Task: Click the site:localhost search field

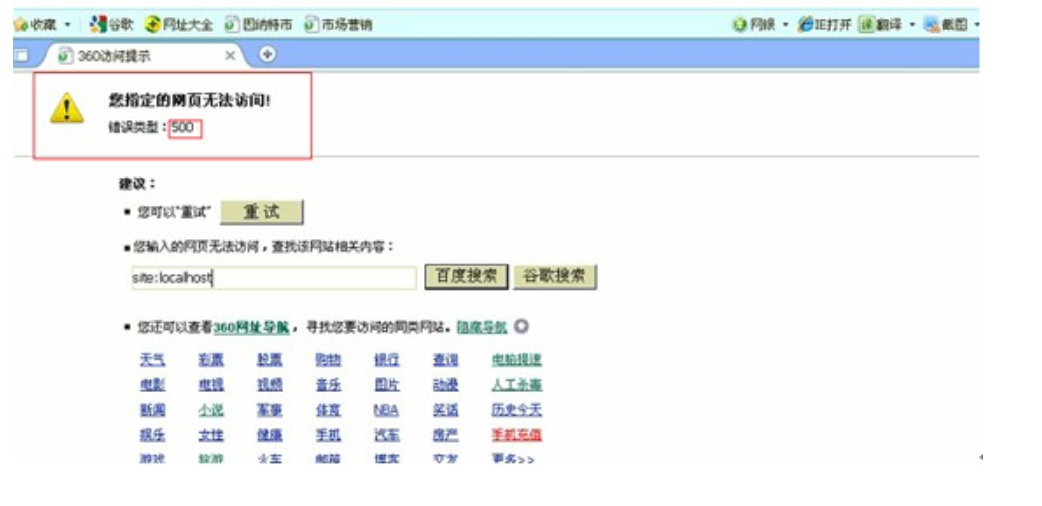Action: (x=272, y=278)
